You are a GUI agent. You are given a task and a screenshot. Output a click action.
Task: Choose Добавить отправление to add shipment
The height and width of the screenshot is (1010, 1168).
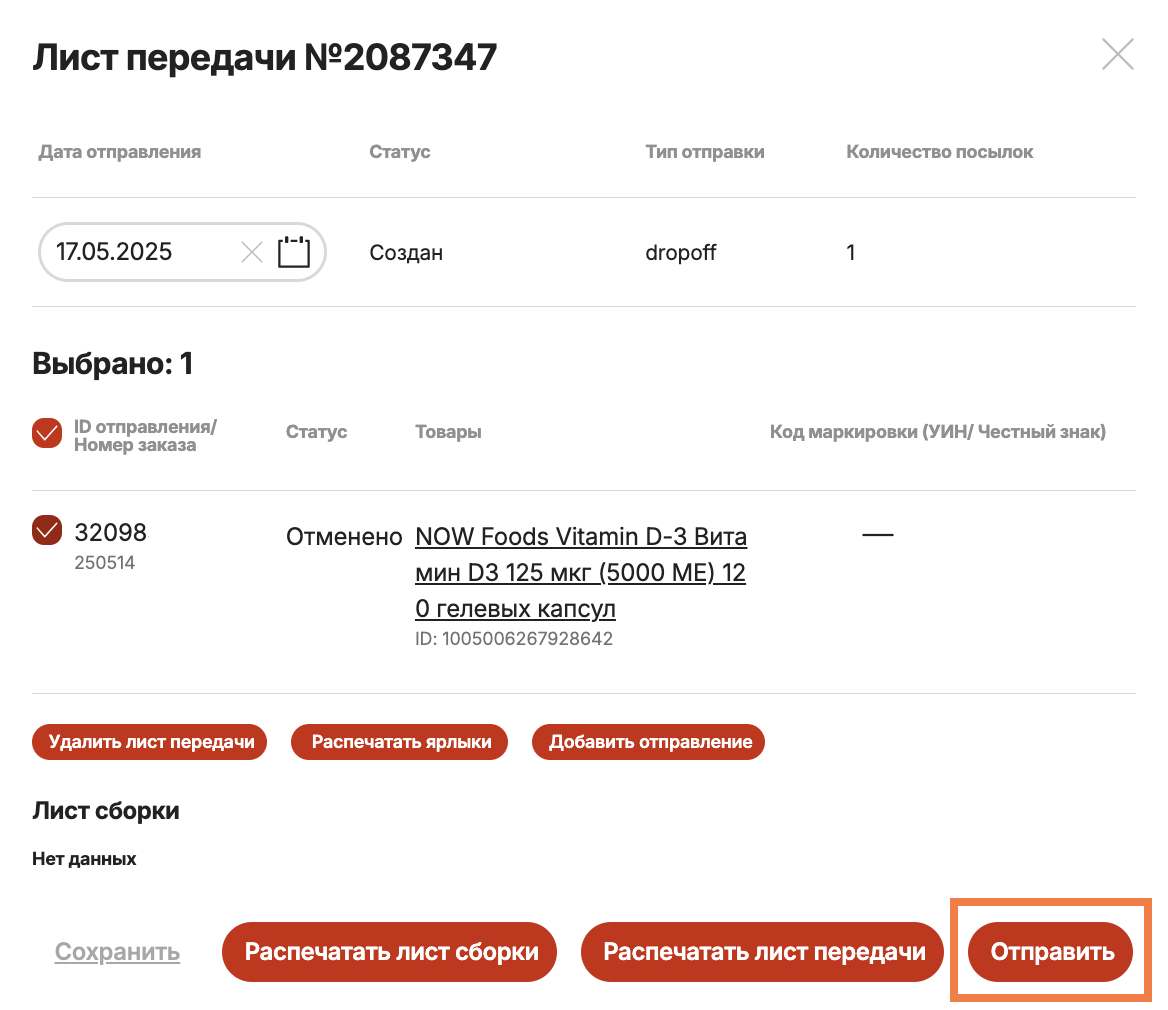click(x=650, y=742)
